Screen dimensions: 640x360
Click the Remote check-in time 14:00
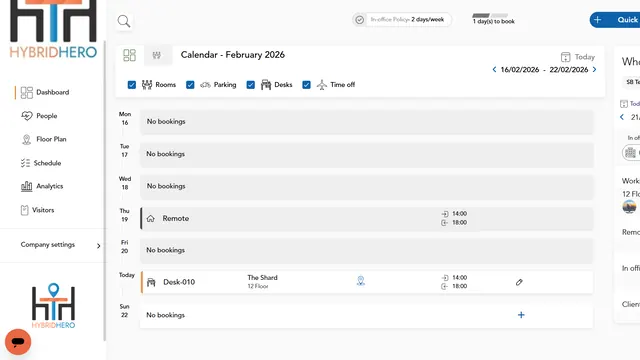tap(459, 213)
